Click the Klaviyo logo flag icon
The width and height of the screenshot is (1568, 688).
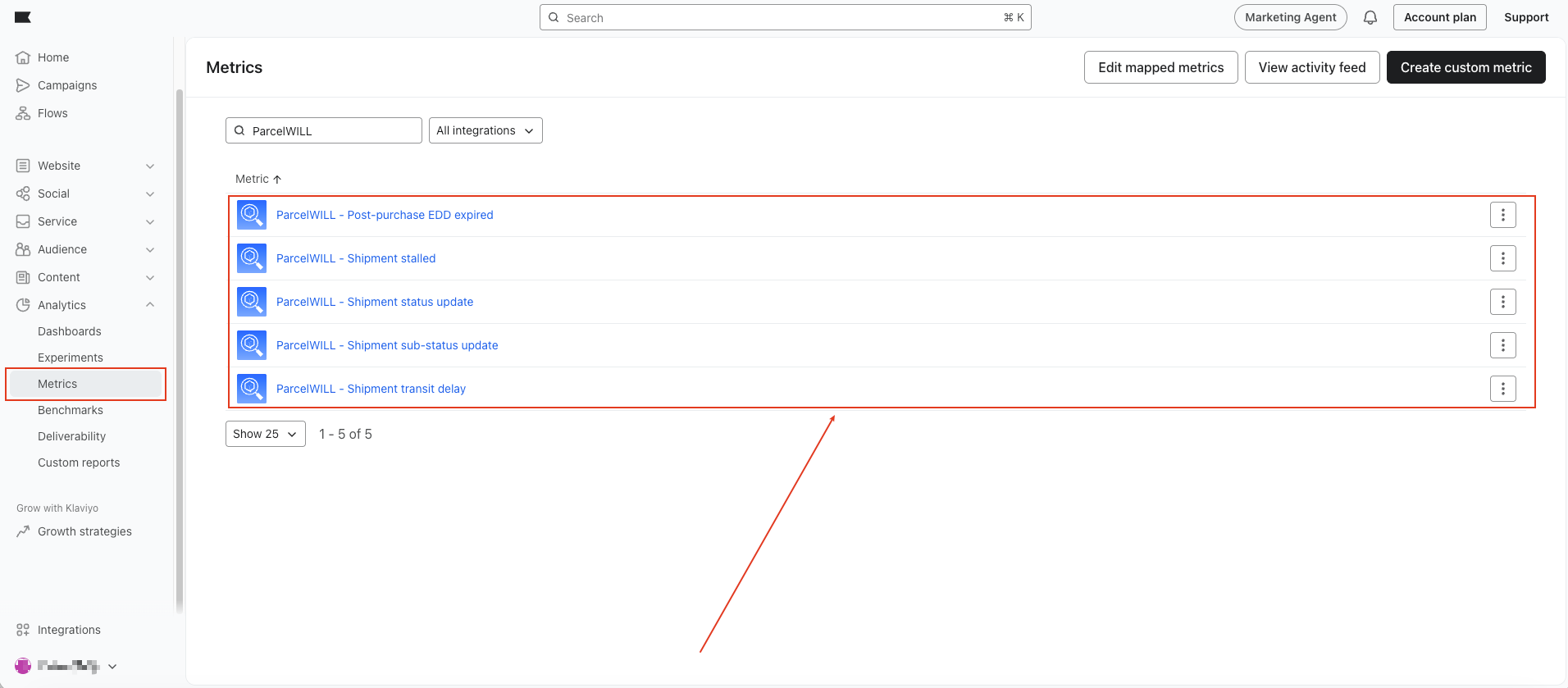click(23, 17)
